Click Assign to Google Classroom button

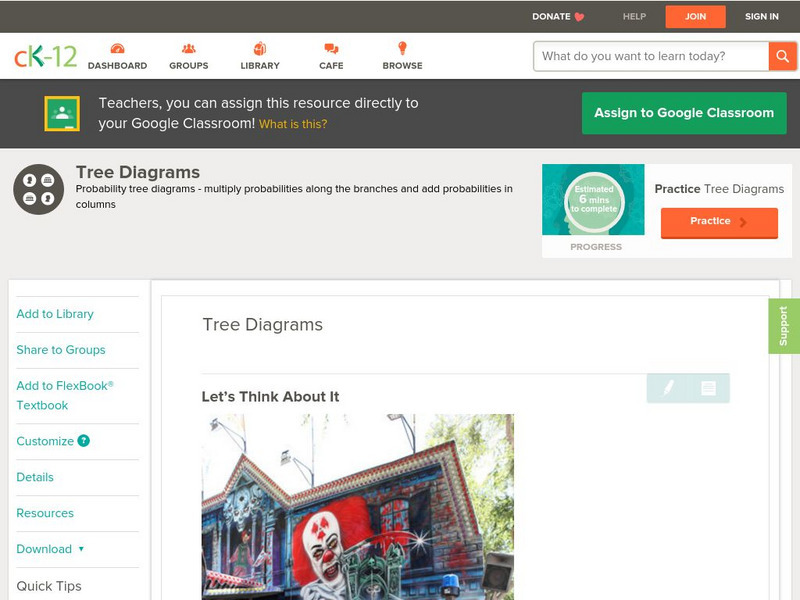684,113
